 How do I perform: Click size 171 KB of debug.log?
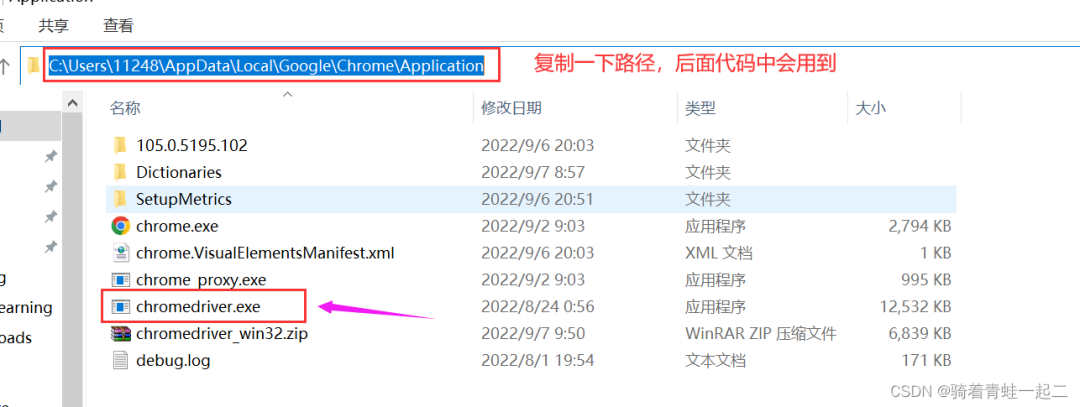[x=926, y=360]
